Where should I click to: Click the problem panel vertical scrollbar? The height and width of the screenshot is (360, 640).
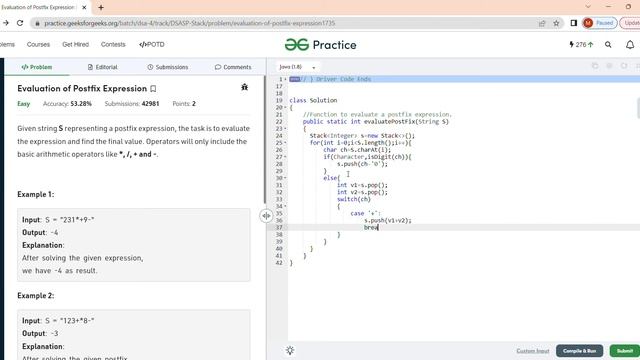pyautogui.click(x=265, y=140)
